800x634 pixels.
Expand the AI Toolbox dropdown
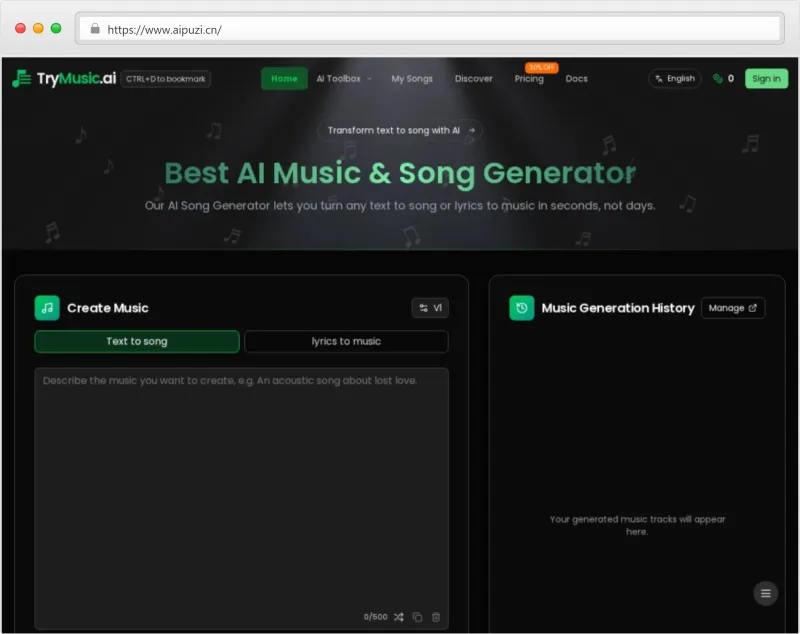343,78
